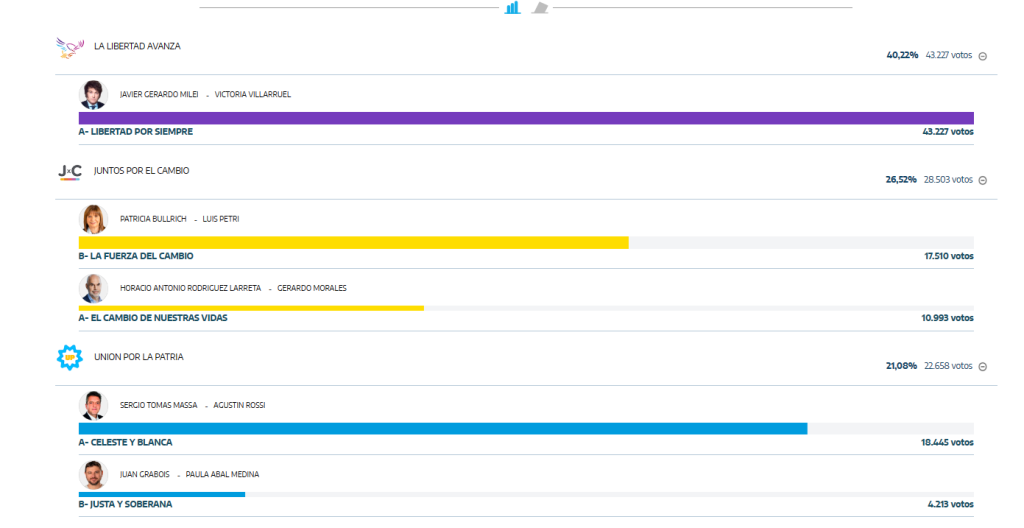Click the name VICTORIA VILLARRUEL
1024x528 pixels.
click(x=253, y=95)
